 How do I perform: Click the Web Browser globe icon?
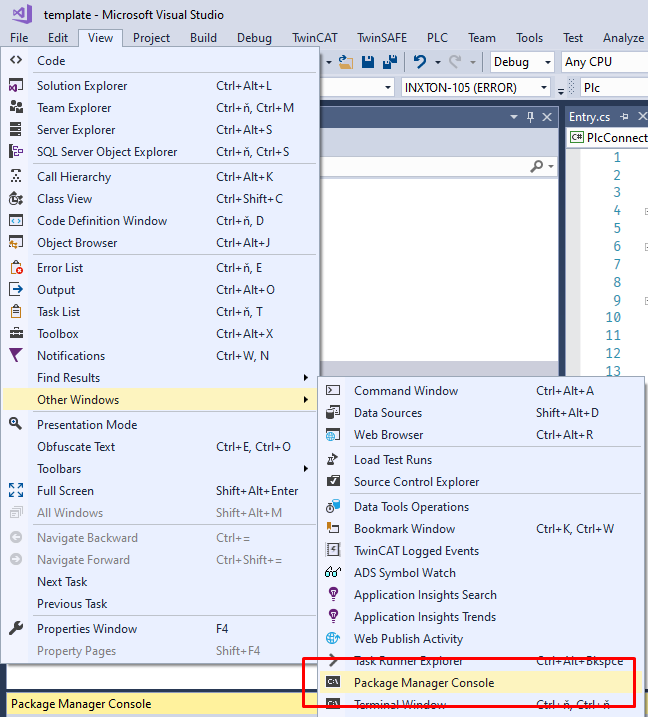pyautogui.click(x=333, y=434)
